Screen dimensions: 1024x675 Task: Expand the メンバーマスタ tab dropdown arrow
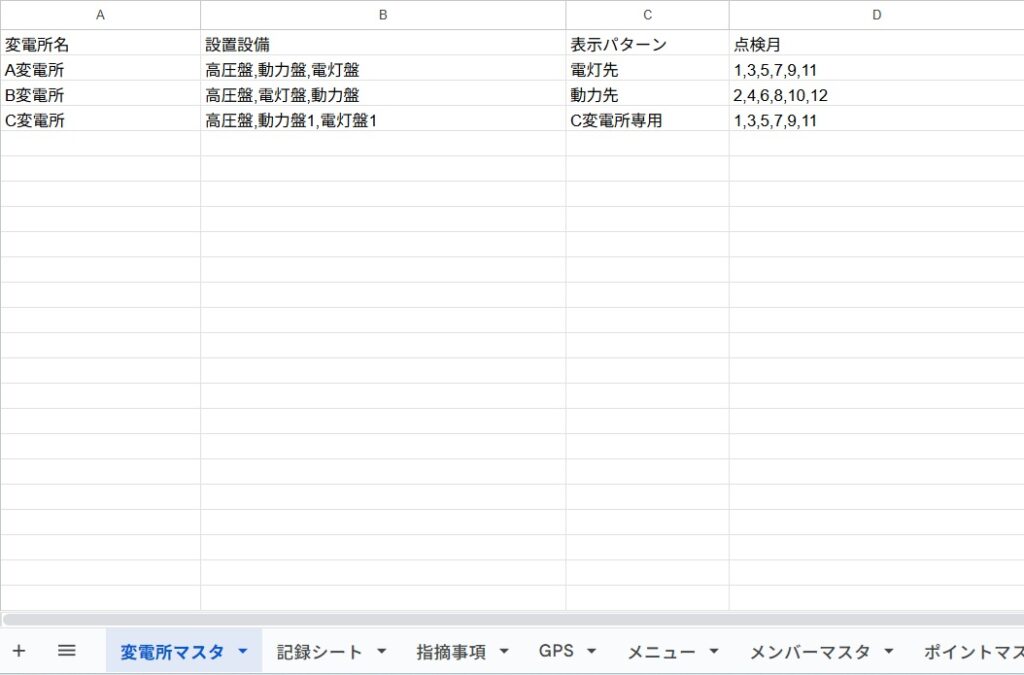click(x=888, y=652)
